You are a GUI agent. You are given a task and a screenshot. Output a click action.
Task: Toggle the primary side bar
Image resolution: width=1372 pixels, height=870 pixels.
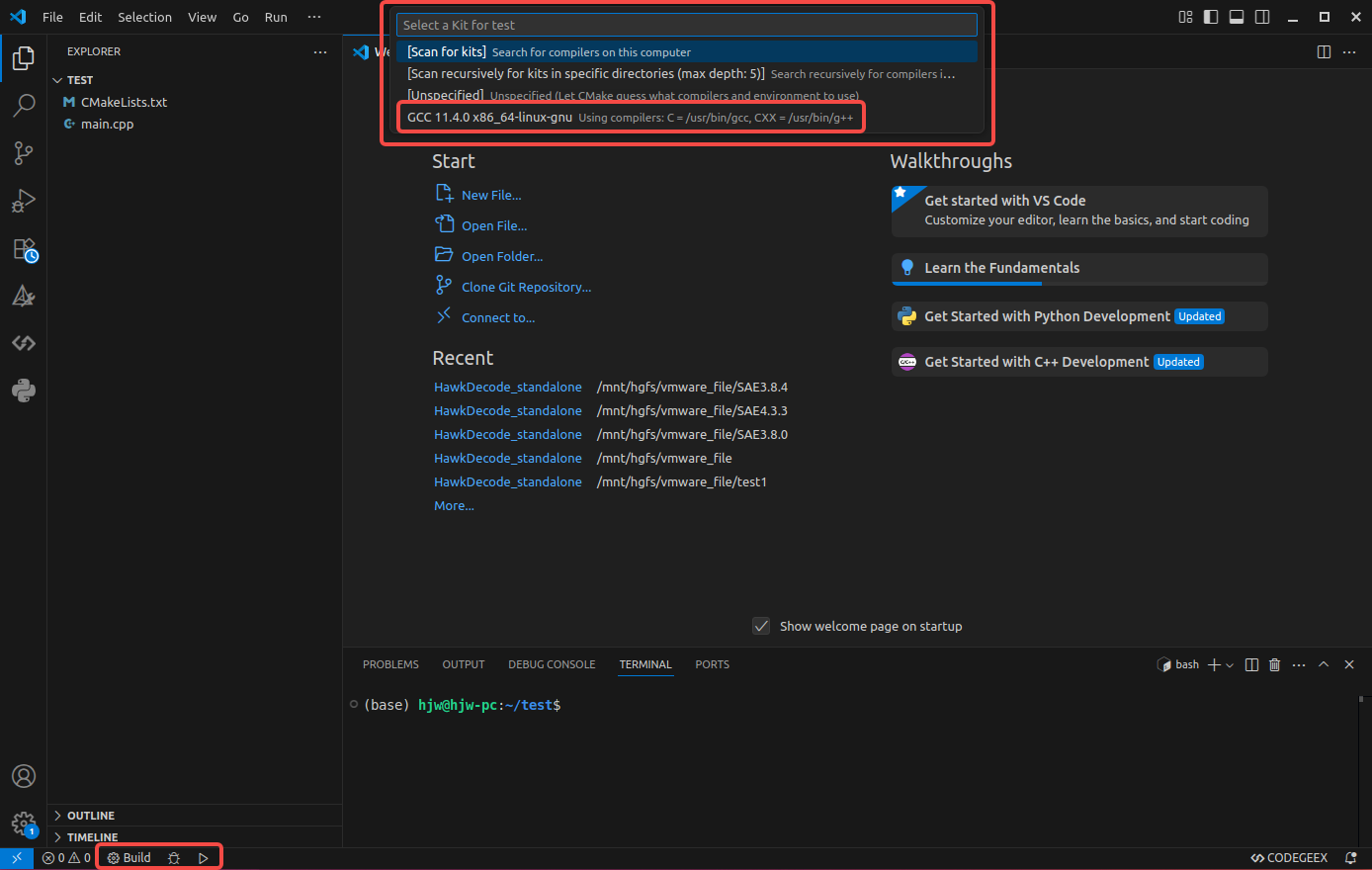(1211, 17)
